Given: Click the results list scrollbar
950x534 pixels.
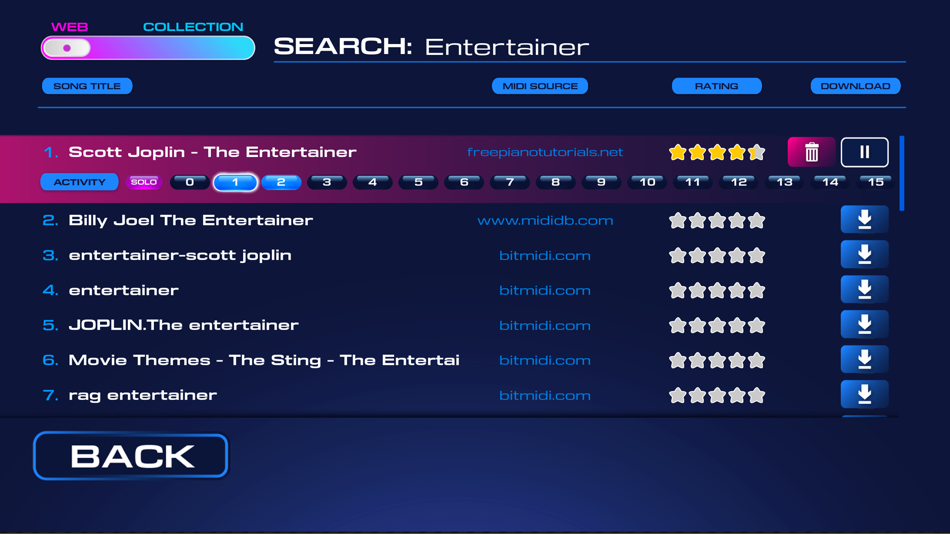Looking at the screenshot, I should coord(902,173).
